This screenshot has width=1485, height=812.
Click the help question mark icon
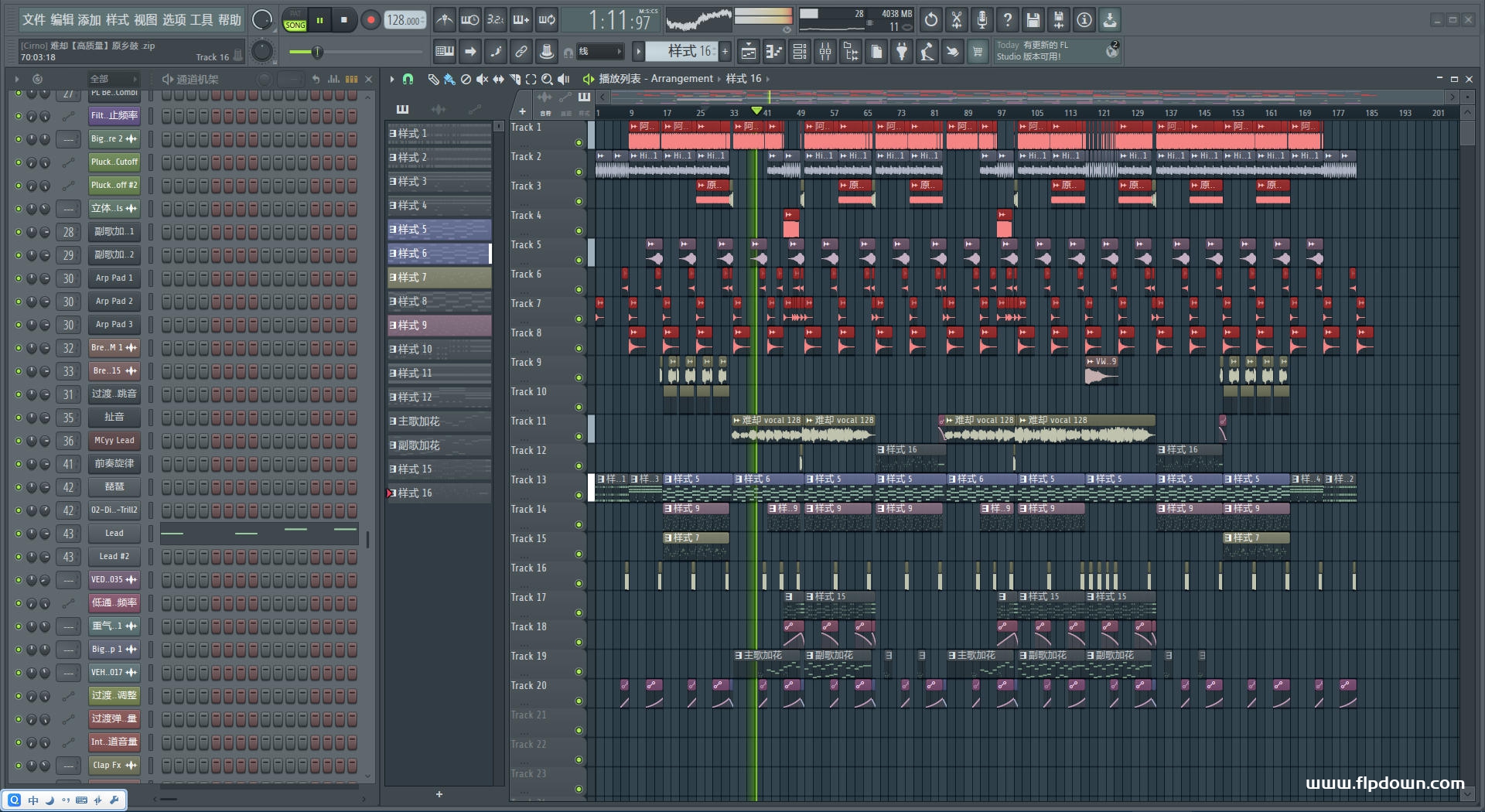click(1007, 20)
